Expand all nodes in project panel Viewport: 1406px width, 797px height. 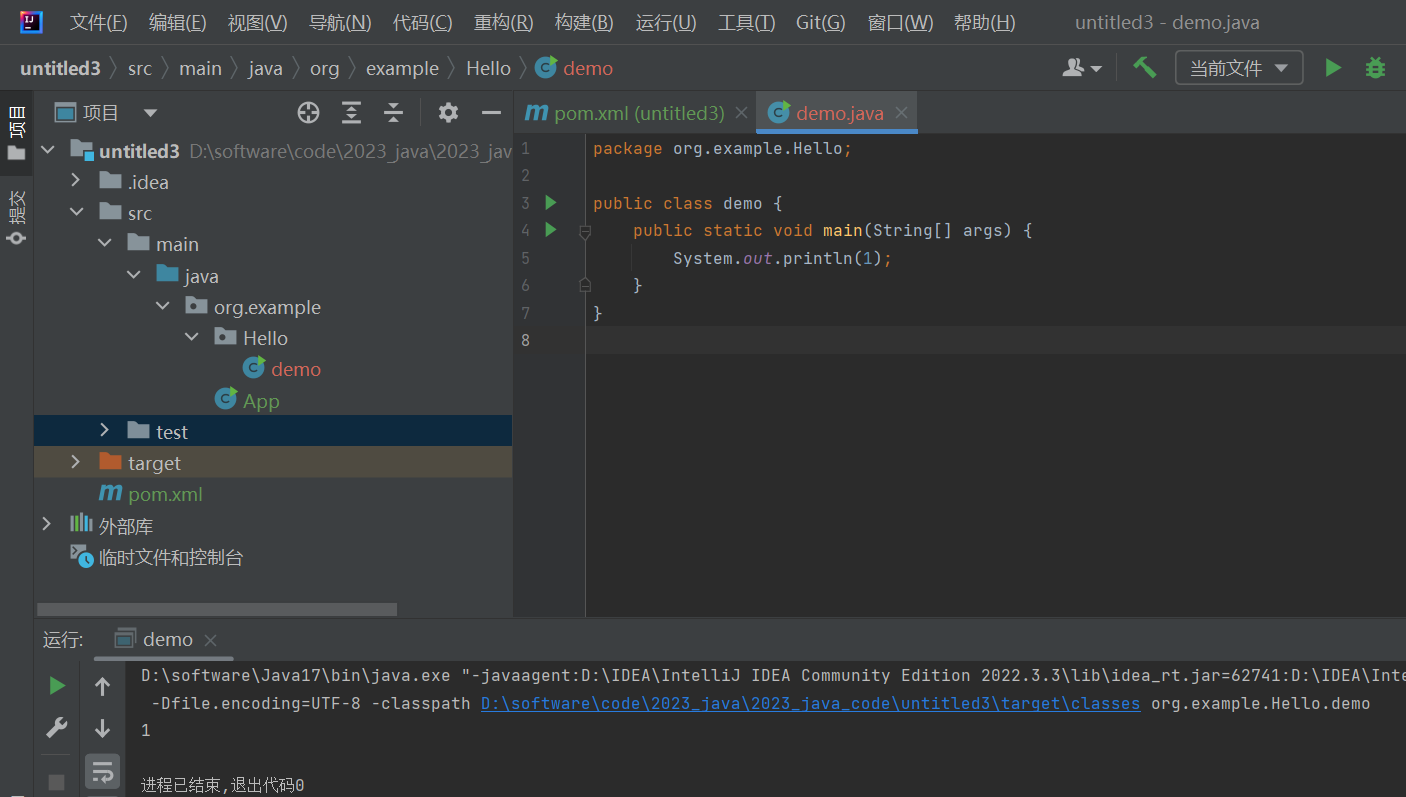tap(351, 113)
